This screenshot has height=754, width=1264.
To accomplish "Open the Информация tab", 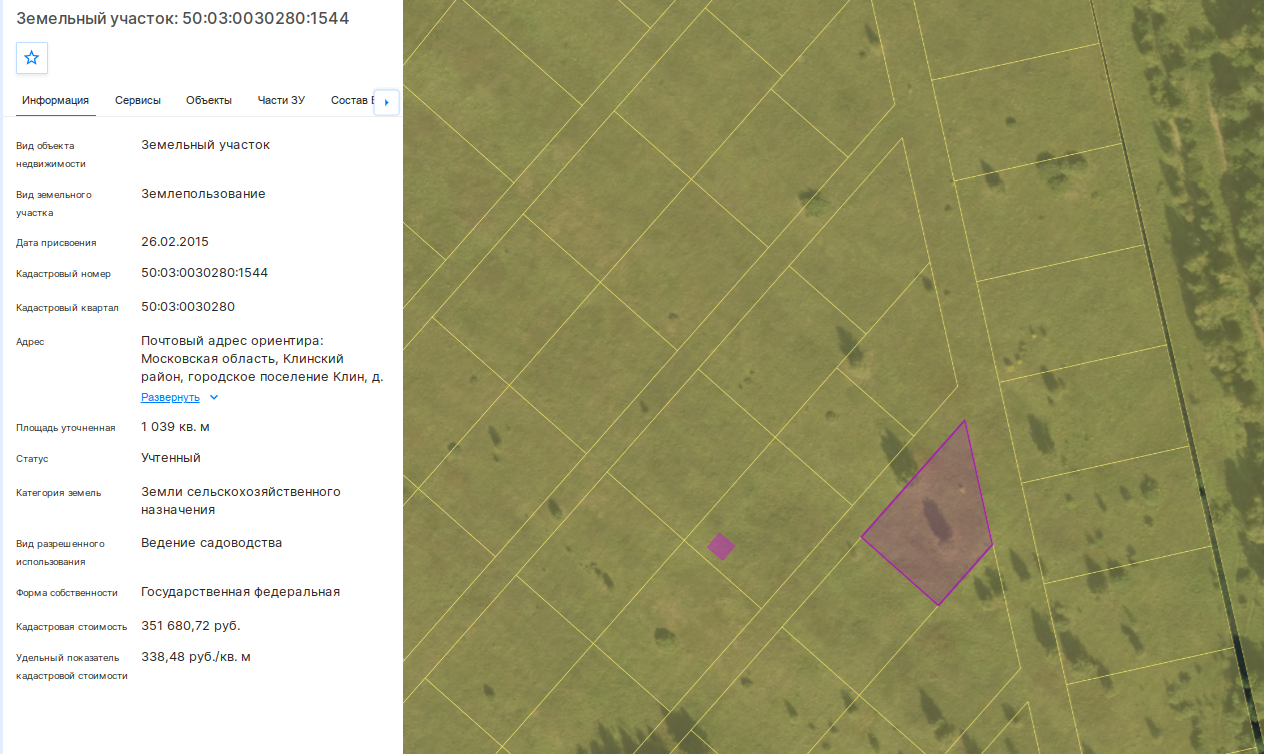I will [56, 100].
